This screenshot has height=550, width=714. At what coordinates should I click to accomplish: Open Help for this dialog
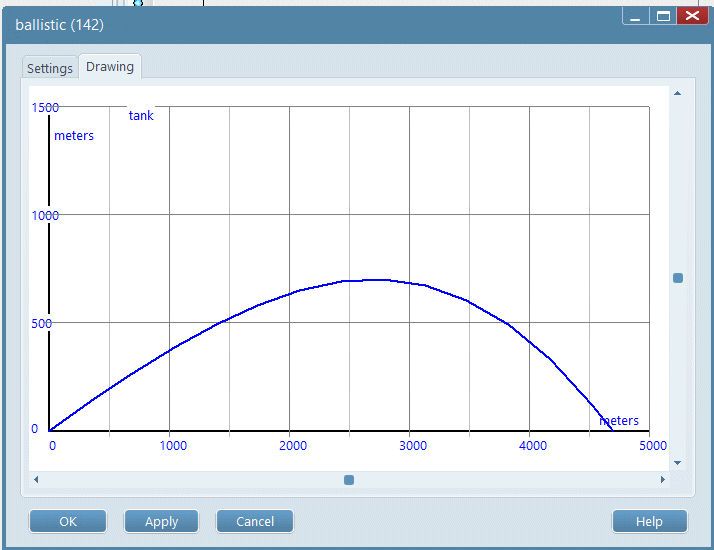pos(649,521)
